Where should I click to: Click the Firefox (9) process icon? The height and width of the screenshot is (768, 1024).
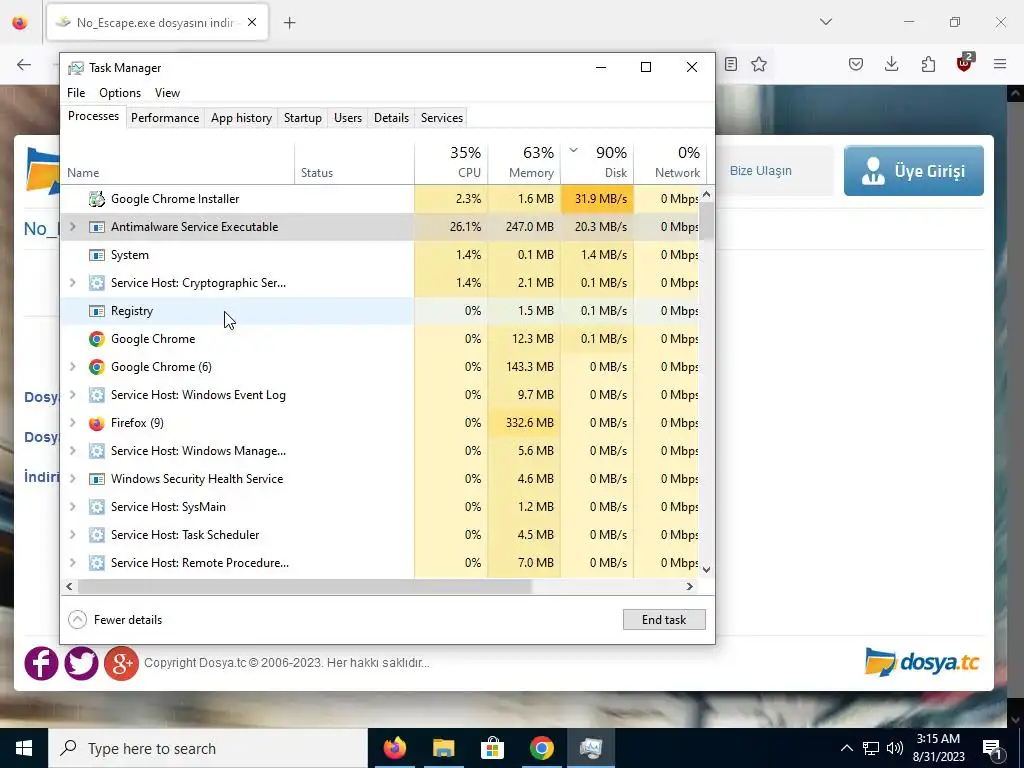pyautogui.click(x=97, y=423)
